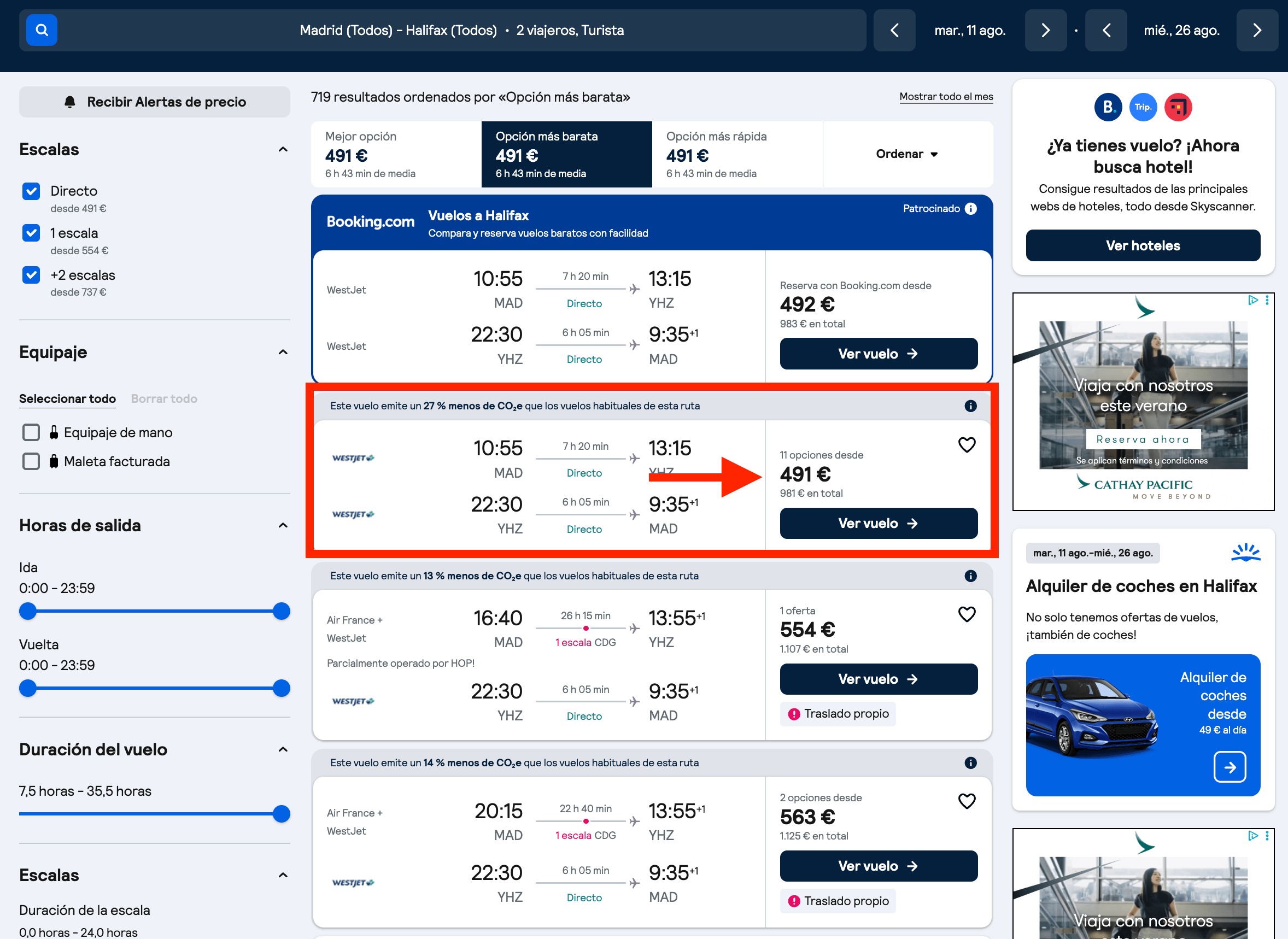Screen dimensions: 1288x939
Task: Click Ver vuelo for the 491 € flight
Action: [879, 524]
